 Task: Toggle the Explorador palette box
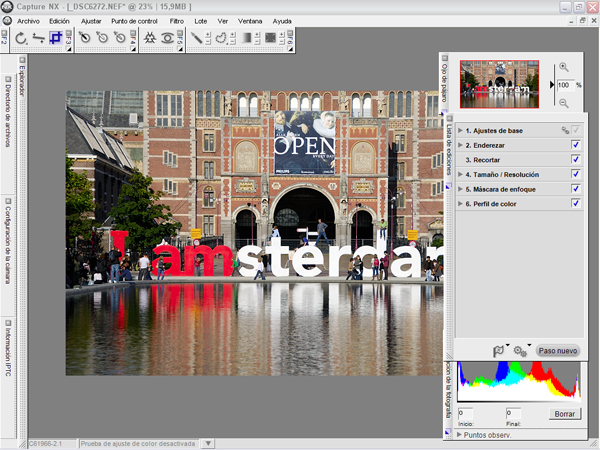tap(22, 60)
